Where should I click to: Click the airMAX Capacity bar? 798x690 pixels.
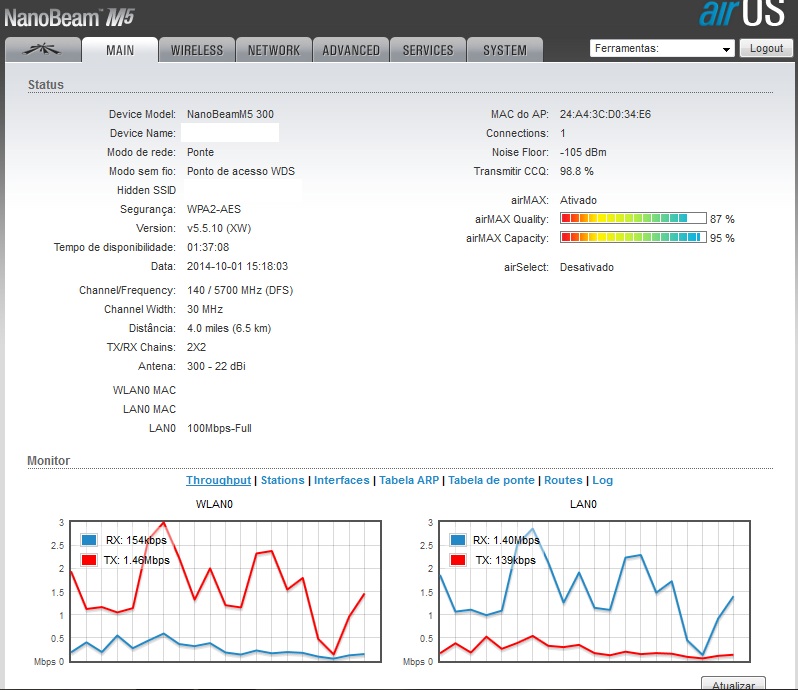click(x=633, y=237)
